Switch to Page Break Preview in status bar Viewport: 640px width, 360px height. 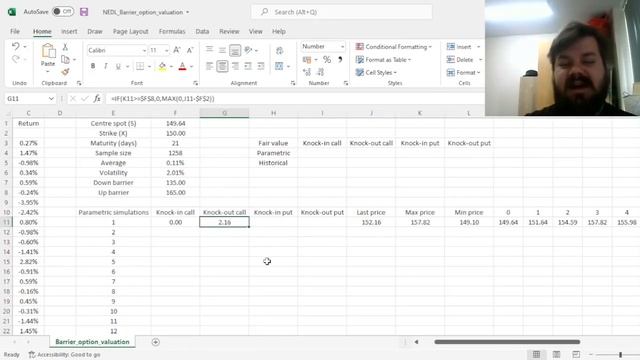576,354
